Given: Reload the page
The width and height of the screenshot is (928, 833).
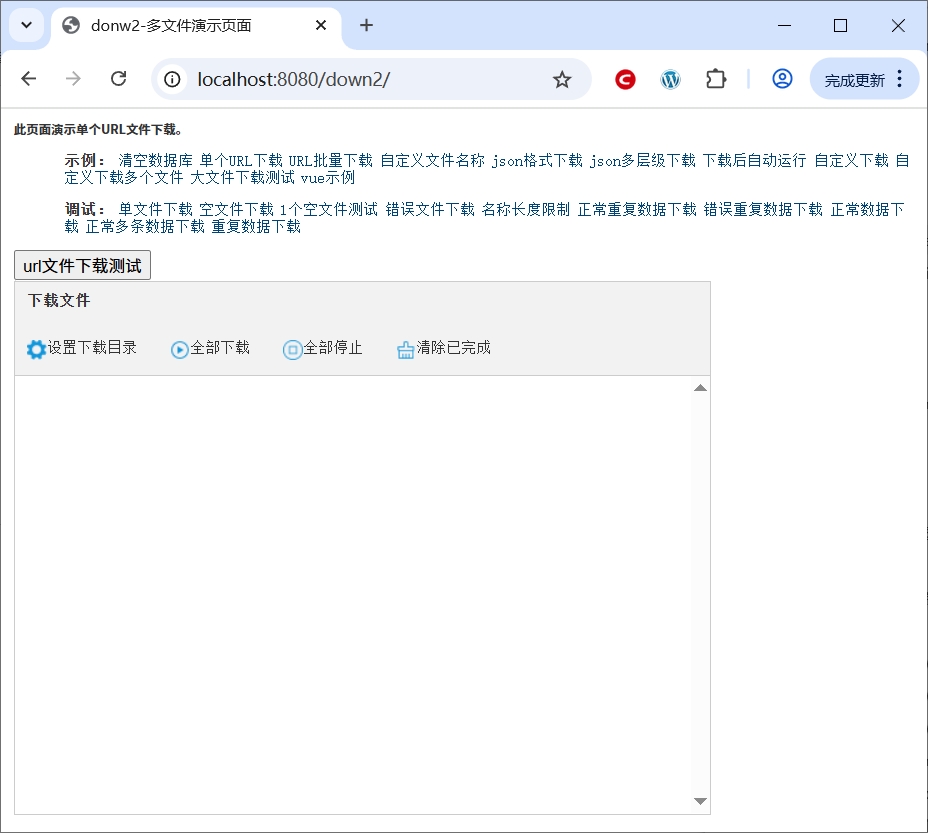Looking at the screenshot, I should [x=118, y=79].
